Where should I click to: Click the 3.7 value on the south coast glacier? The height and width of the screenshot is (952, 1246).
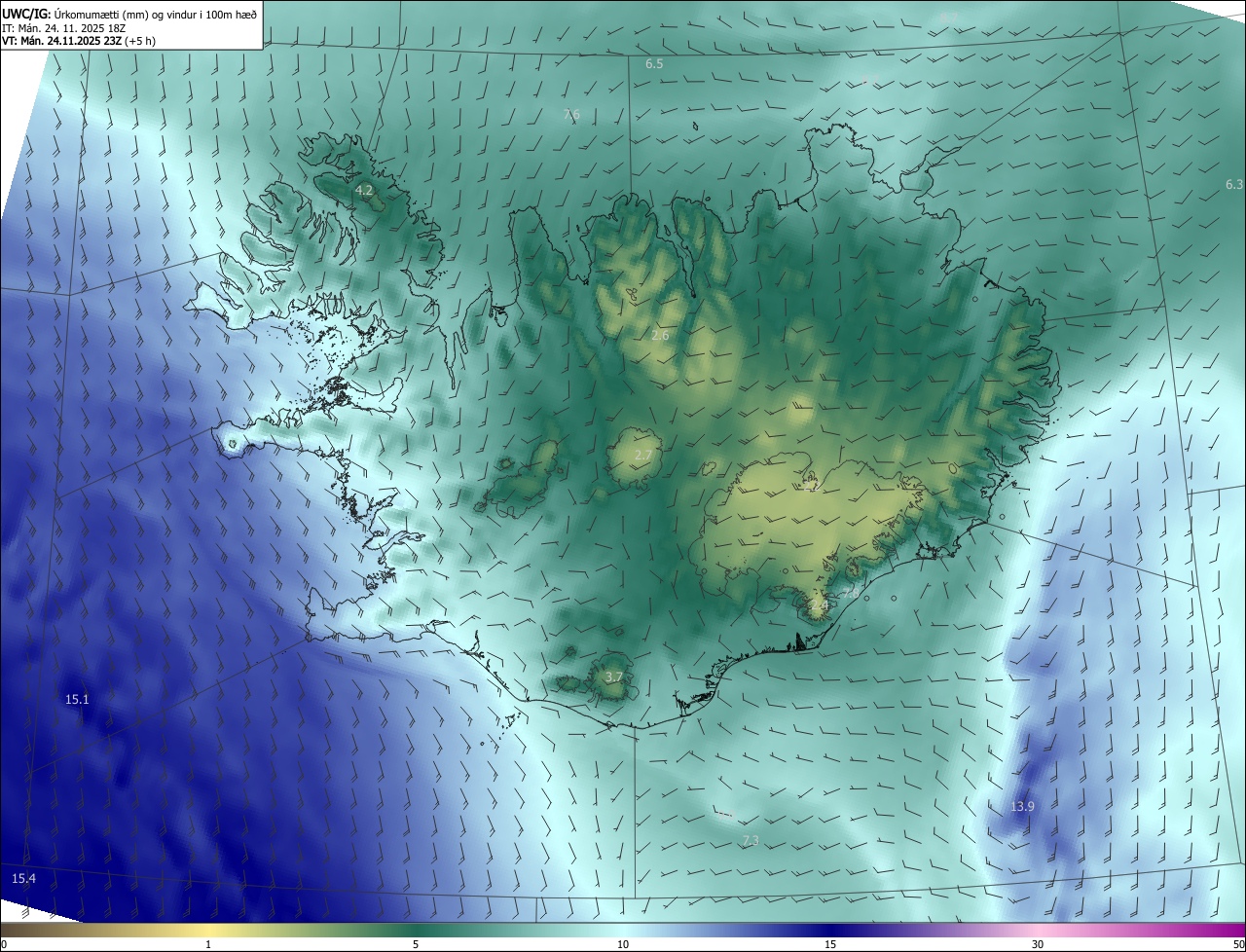[x=613, y=677]
